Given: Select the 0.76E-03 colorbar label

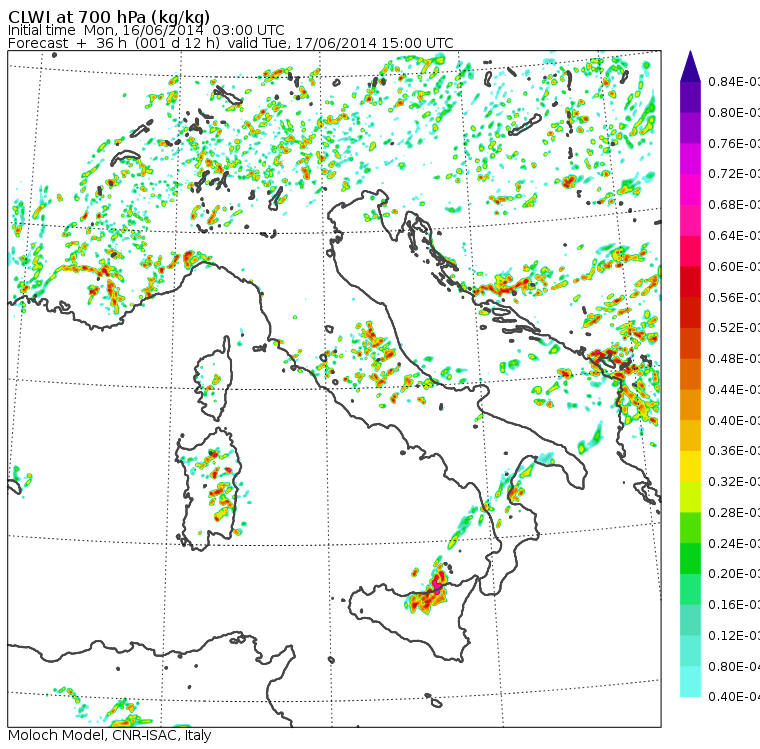Looking at the screenshot, I should [734, 143].
